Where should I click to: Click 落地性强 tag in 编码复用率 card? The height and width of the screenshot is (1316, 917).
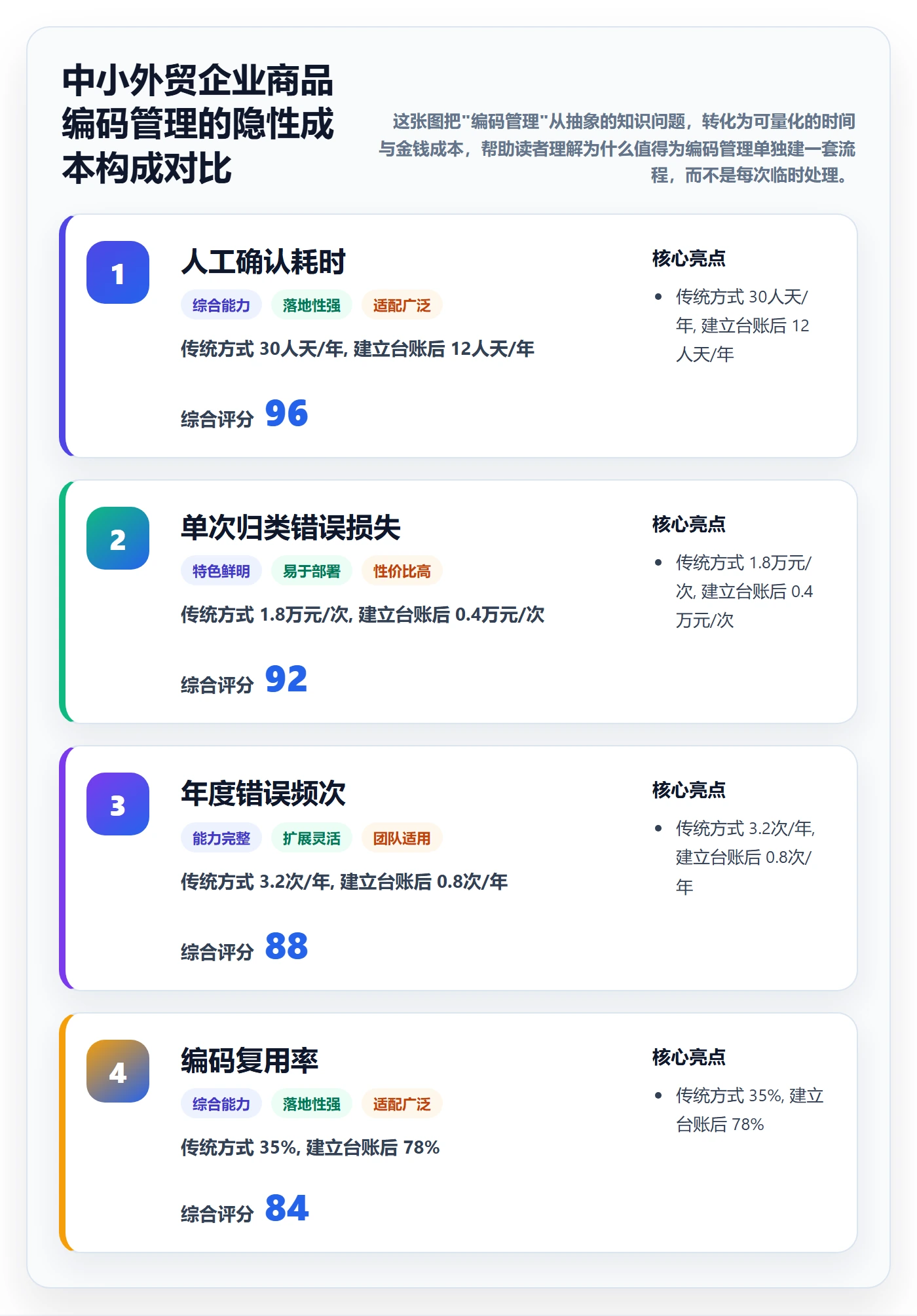pos(312,1104)
